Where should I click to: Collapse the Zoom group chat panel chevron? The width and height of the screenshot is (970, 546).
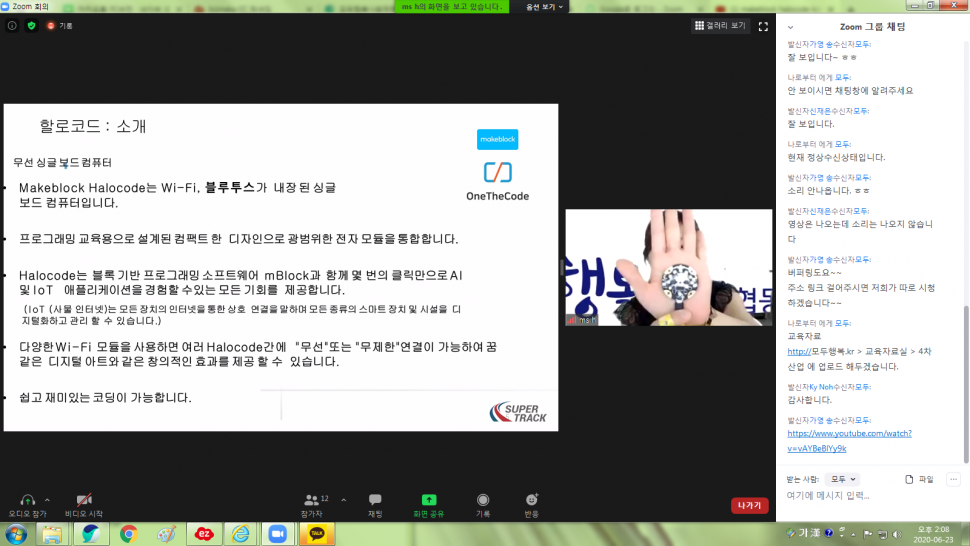790,27
